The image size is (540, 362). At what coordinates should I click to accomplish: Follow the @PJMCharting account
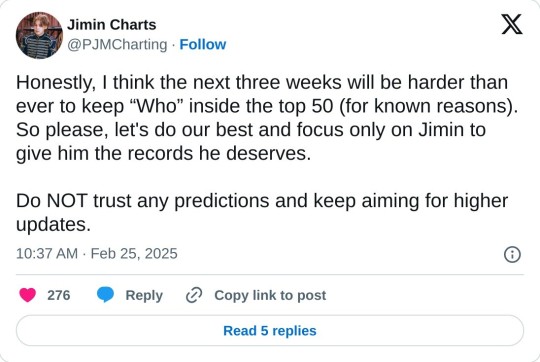click(202, 44)
